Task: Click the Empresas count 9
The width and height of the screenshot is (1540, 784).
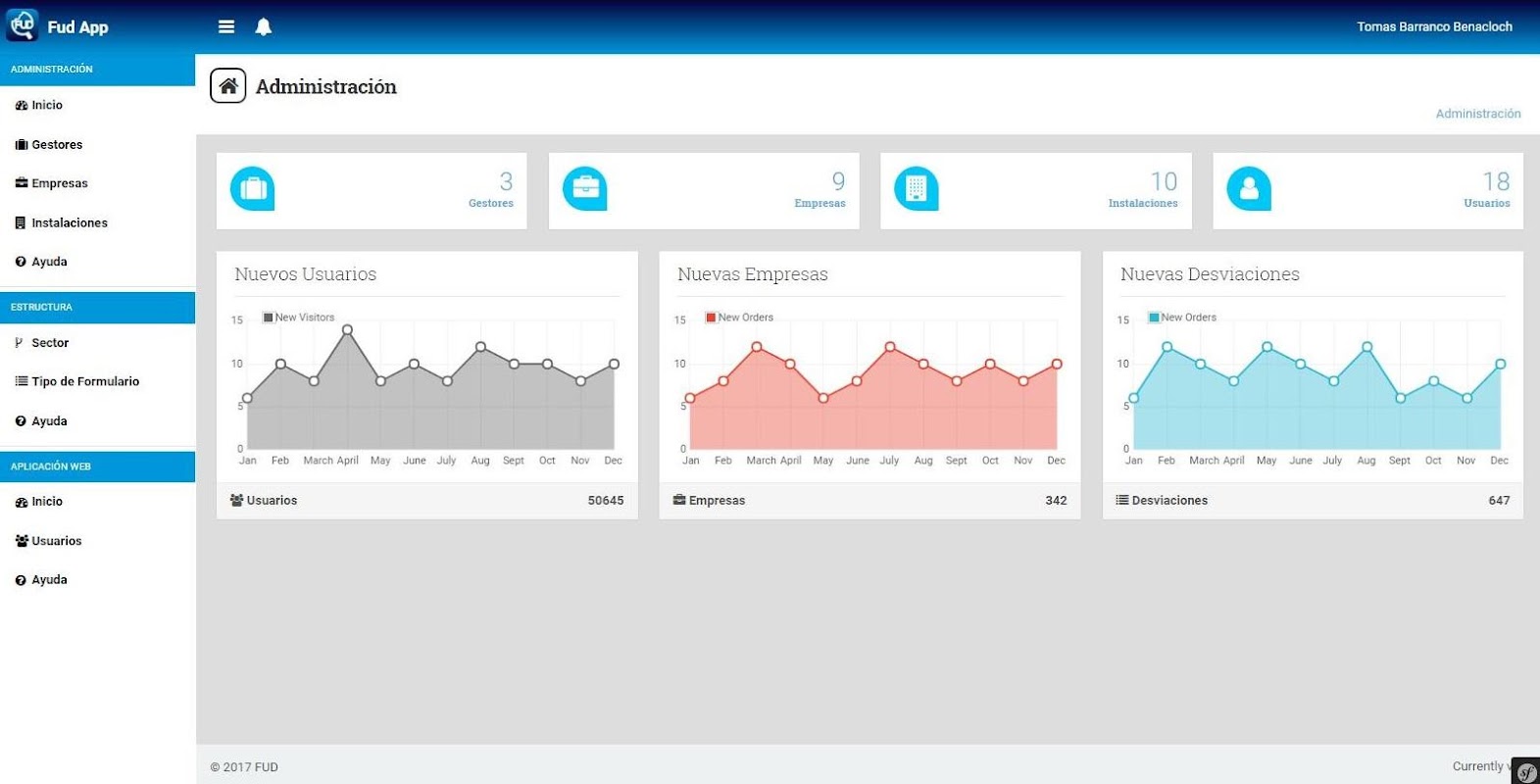Action: coord(838,181)
